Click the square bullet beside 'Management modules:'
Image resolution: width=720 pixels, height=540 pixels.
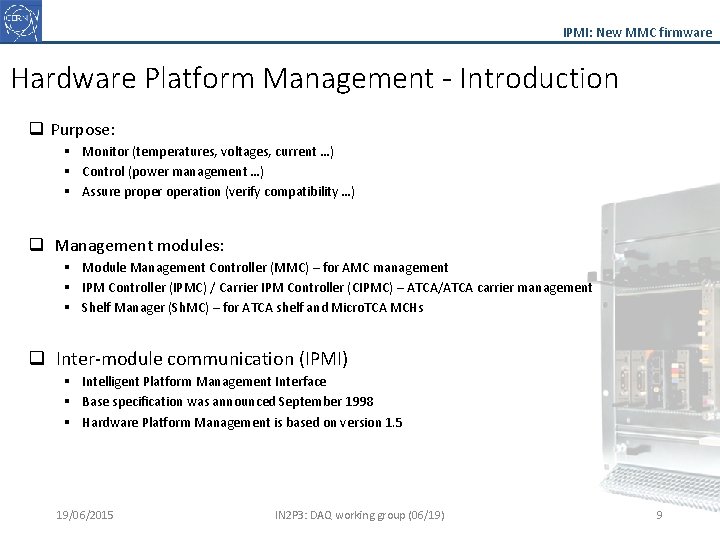[36, 244]
